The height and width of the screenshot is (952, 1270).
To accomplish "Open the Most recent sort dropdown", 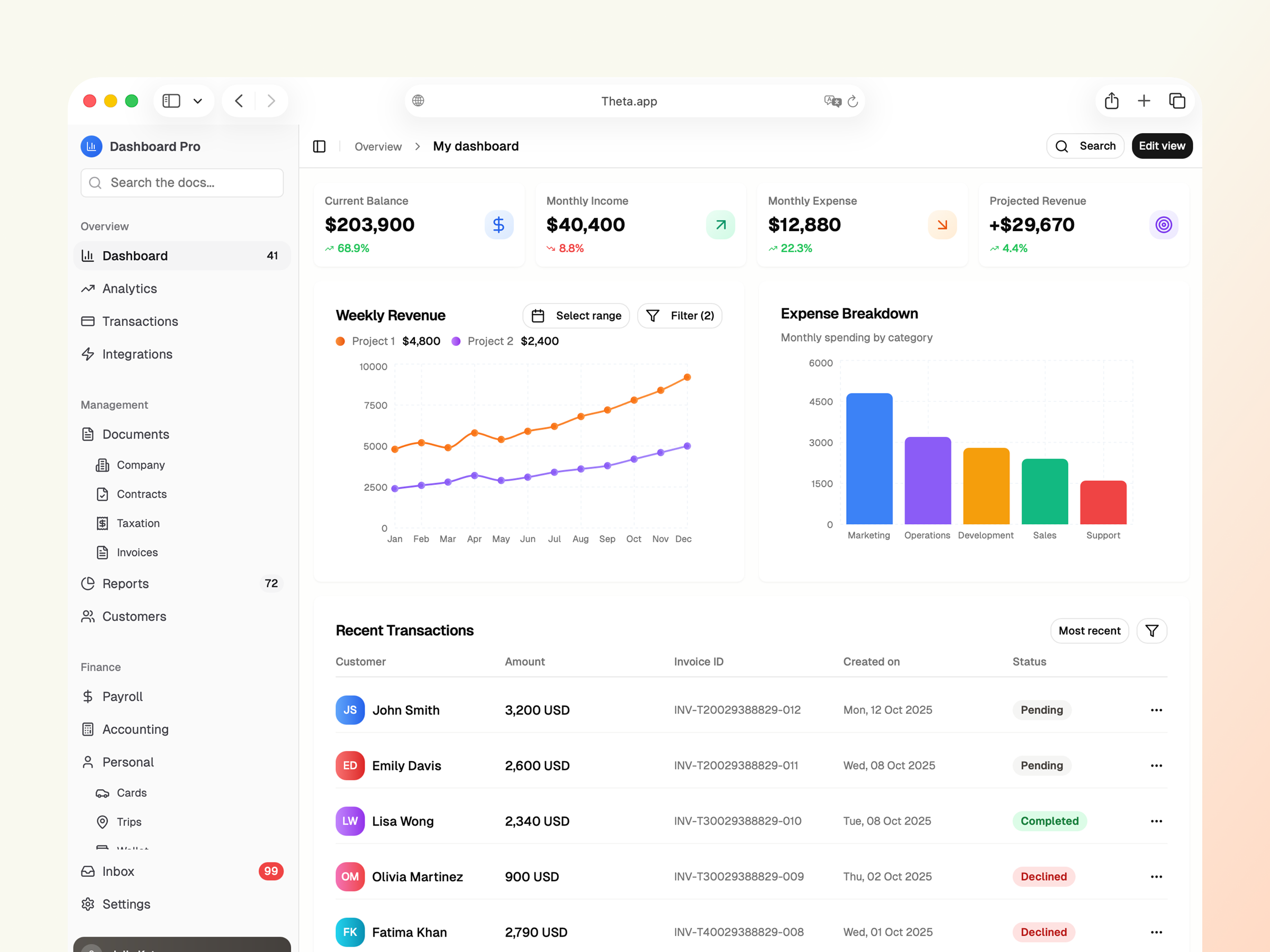I will tap(1088, 630).
